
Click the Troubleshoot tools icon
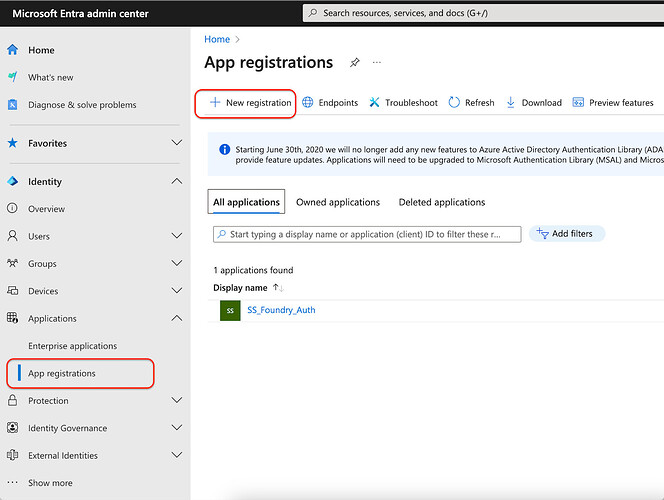(x=374, y=102)
